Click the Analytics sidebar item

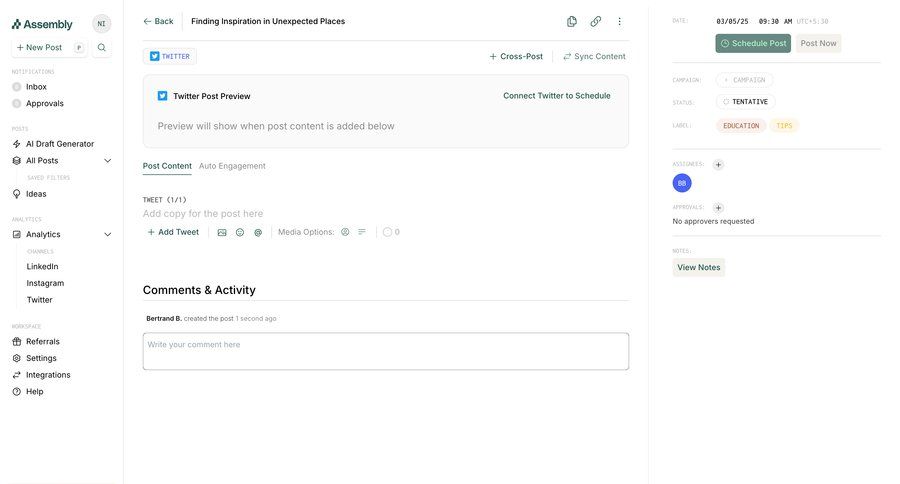pos(43,234)
